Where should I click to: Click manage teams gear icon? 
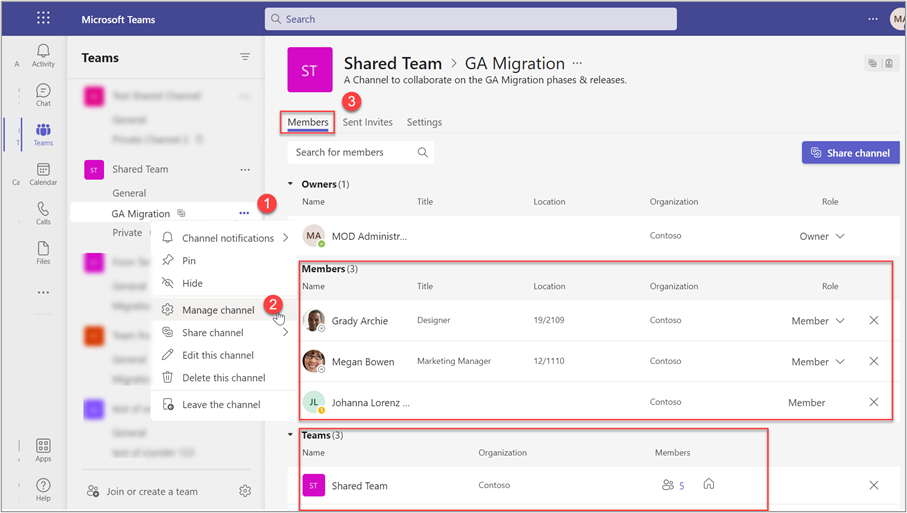coord(245,491)
